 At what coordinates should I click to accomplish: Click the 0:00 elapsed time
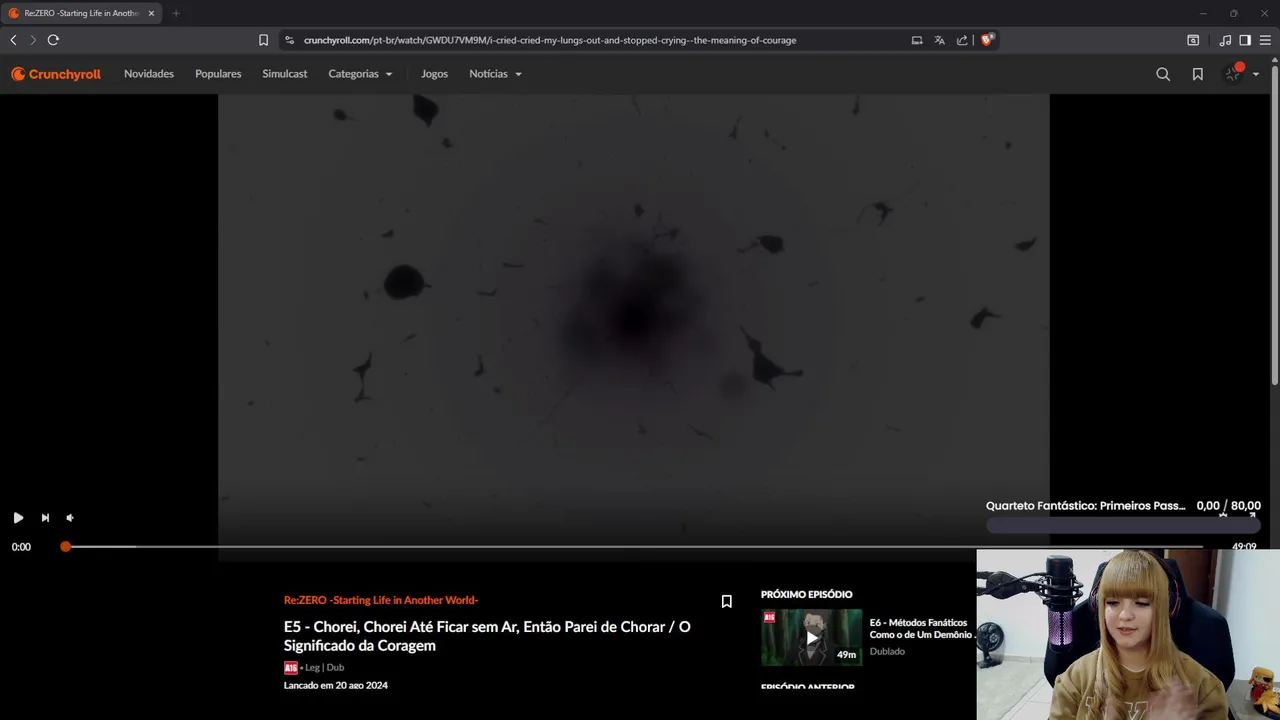21,547
